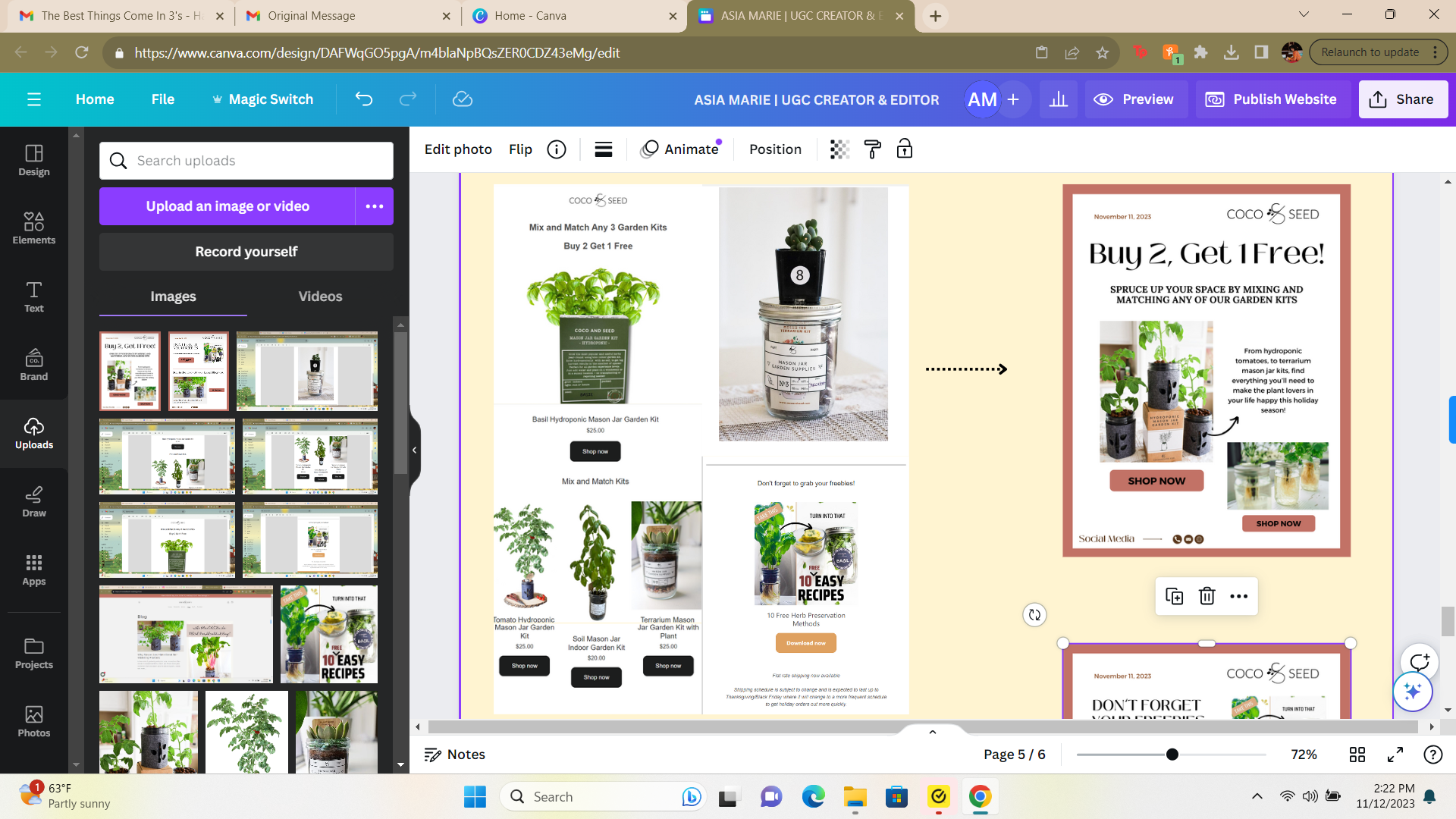The image size is (1456, 819).
Task: Switch to Home - Canva browser tab
Action: (573, 16)
